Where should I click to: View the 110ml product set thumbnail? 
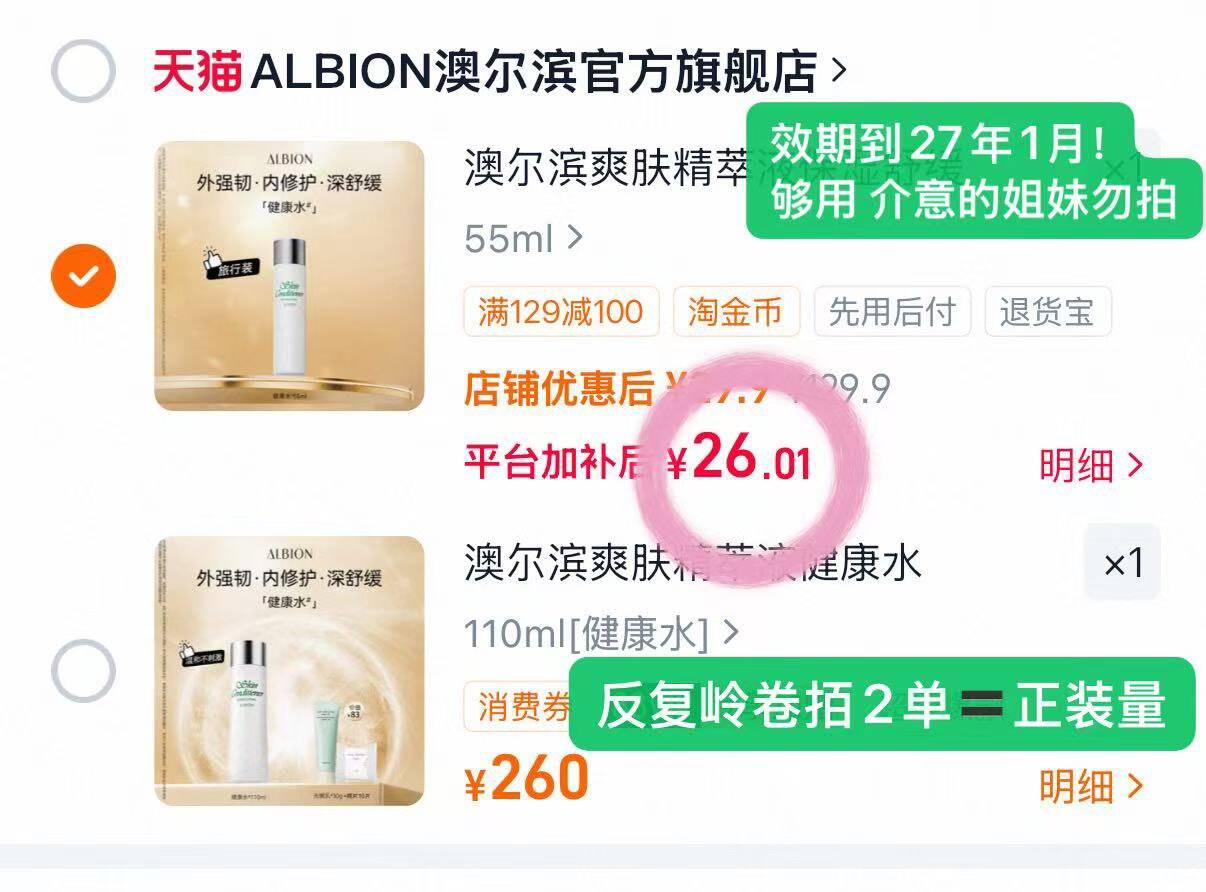coord(289,671)
